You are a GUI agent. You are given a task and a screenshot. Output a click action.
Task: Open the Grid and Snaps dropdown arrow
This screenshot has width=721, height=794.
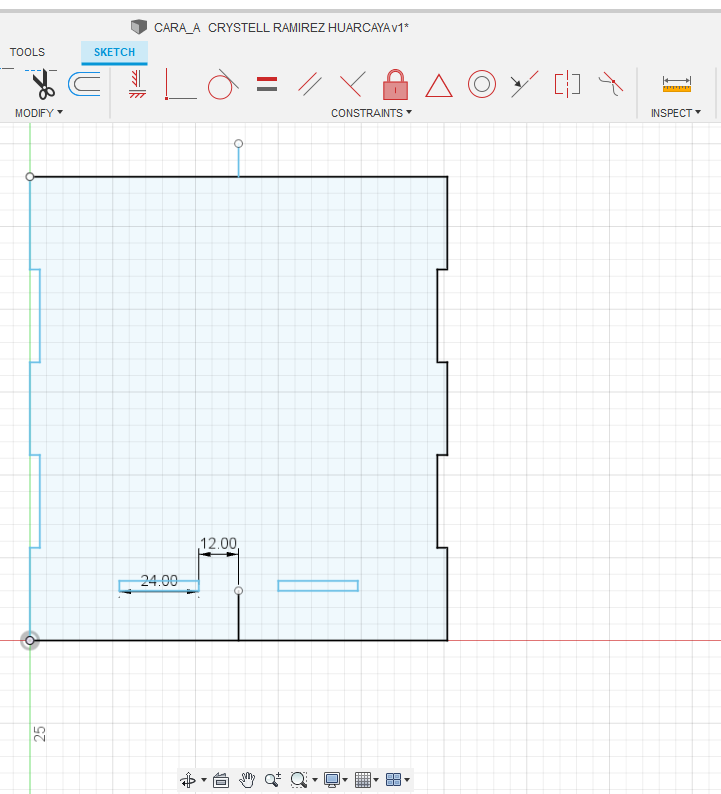[x=376, y=780]
